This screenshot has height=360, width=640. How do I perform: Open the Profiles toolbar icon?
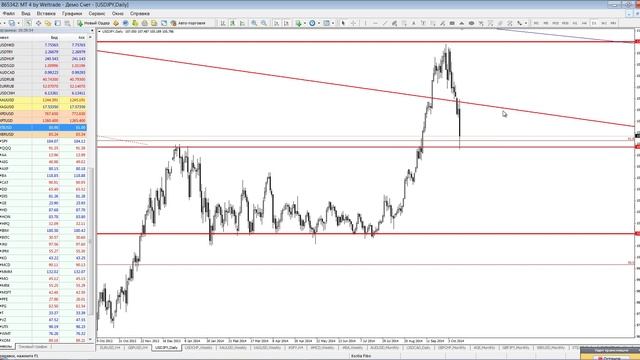coord(12,23)
